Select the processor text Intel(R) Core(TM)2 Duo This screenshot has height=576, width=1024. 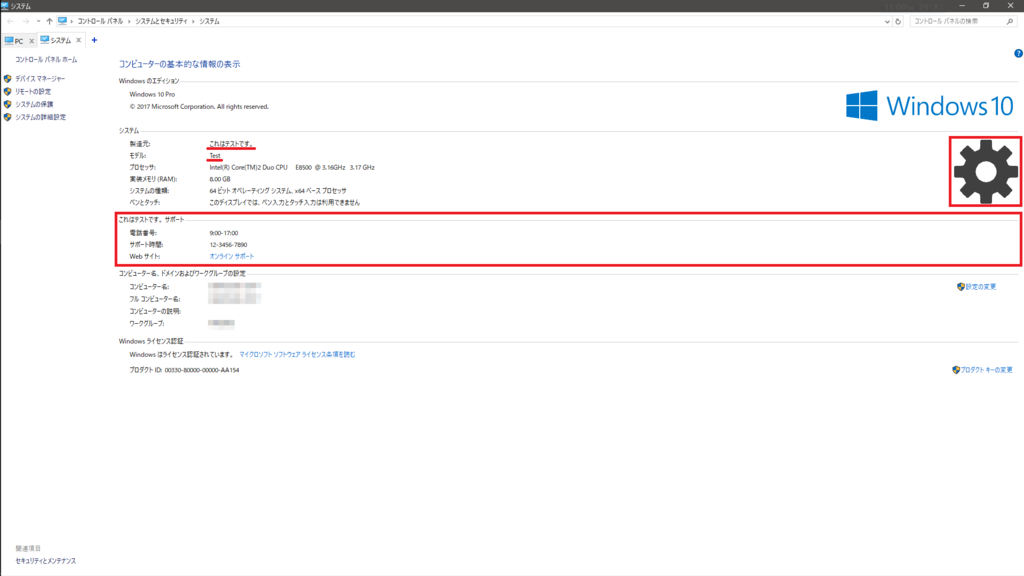pos(248,167)
